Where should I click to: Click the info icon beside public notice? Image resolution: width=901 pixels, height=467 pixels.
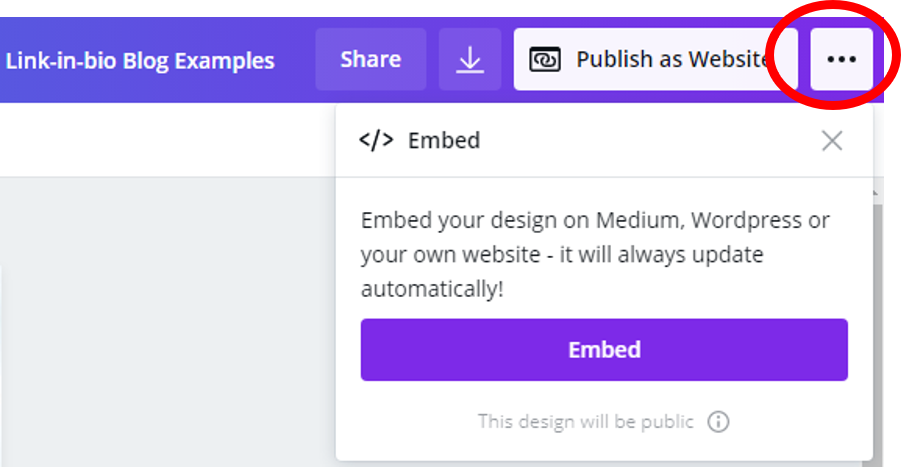point(718,422)
